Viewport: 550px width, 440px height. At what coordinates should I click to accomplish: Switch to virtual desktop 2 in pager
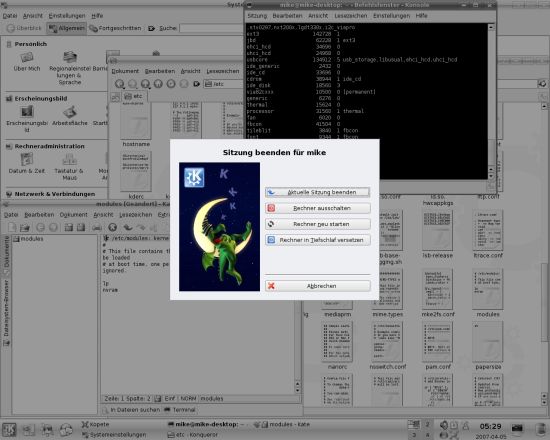(428, 425)
